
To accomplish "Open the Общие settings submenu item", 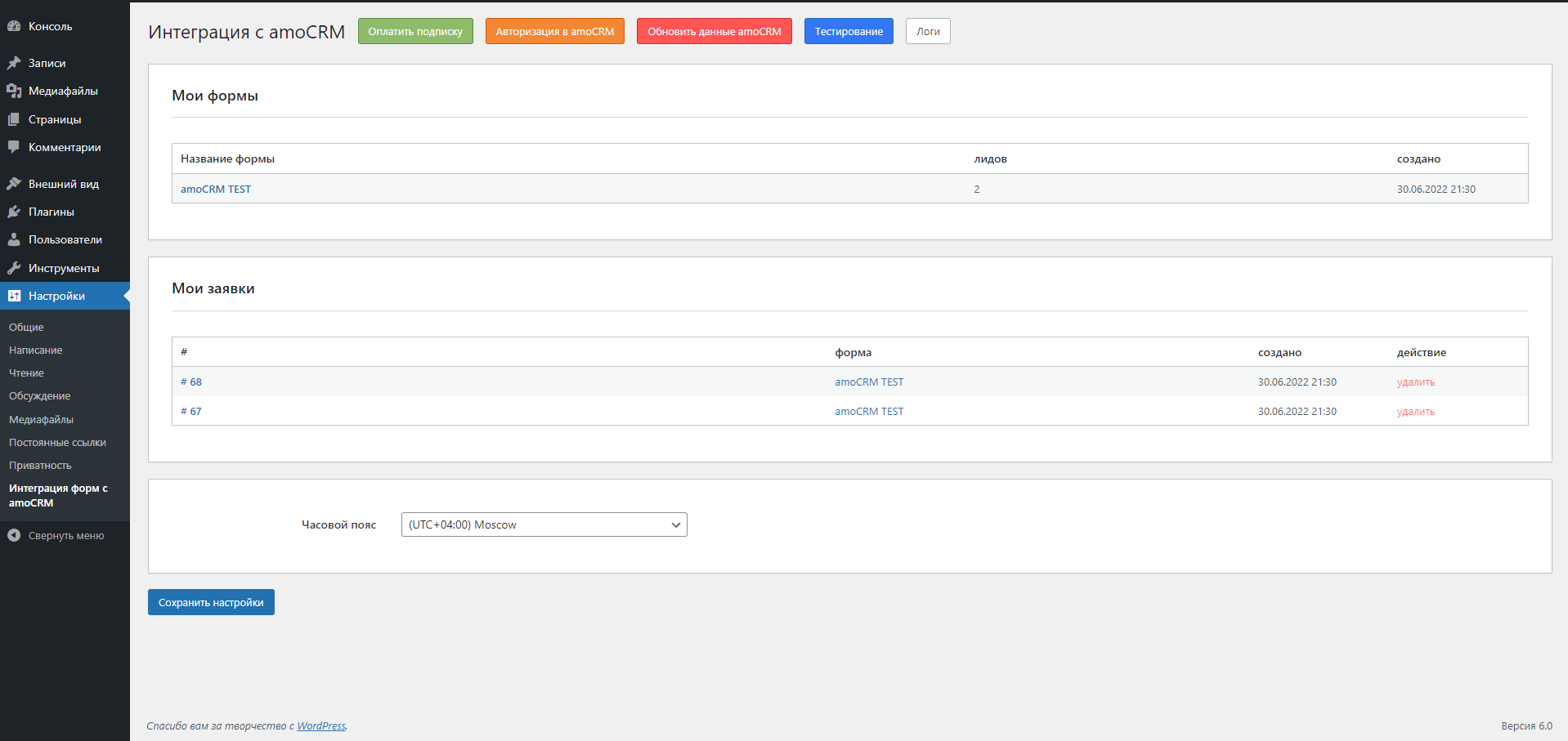I will (x=26, y=327).
